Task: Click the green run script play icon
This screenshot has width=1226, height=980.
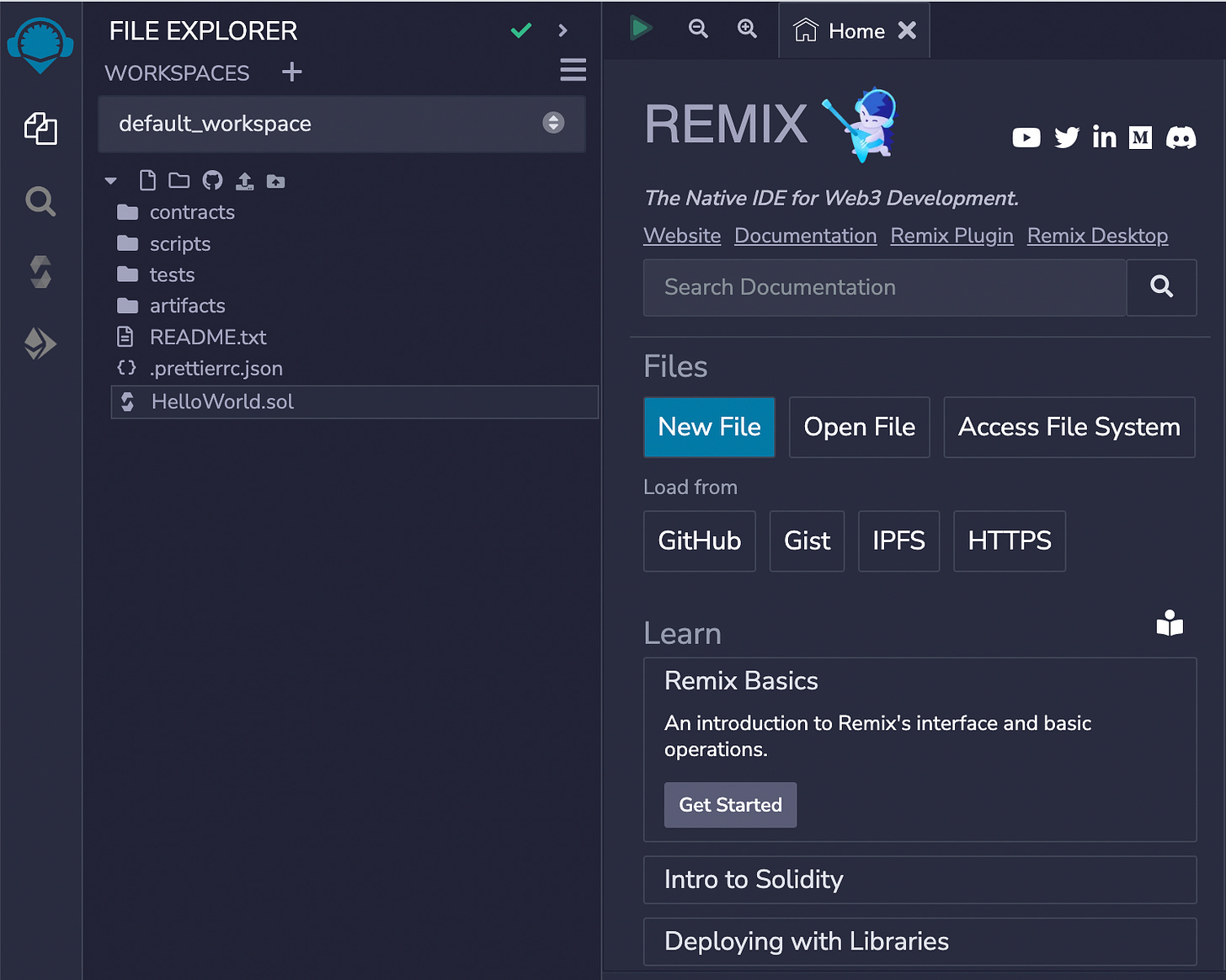Action: click(x=641, y=29)
